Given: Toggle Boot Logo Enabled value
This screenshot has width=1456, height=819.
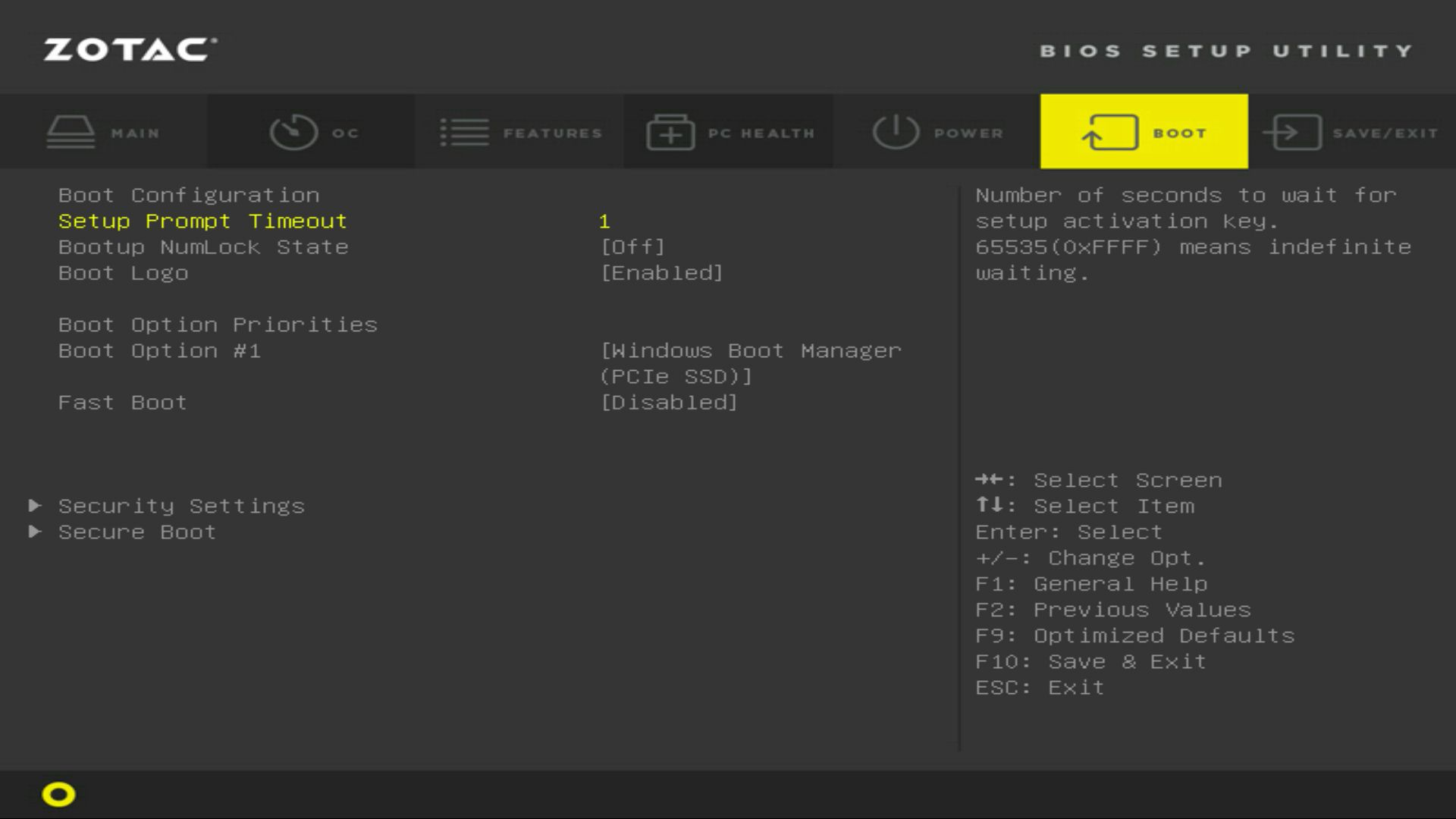Looking at the screenshot, I should (x=661, y=273).
